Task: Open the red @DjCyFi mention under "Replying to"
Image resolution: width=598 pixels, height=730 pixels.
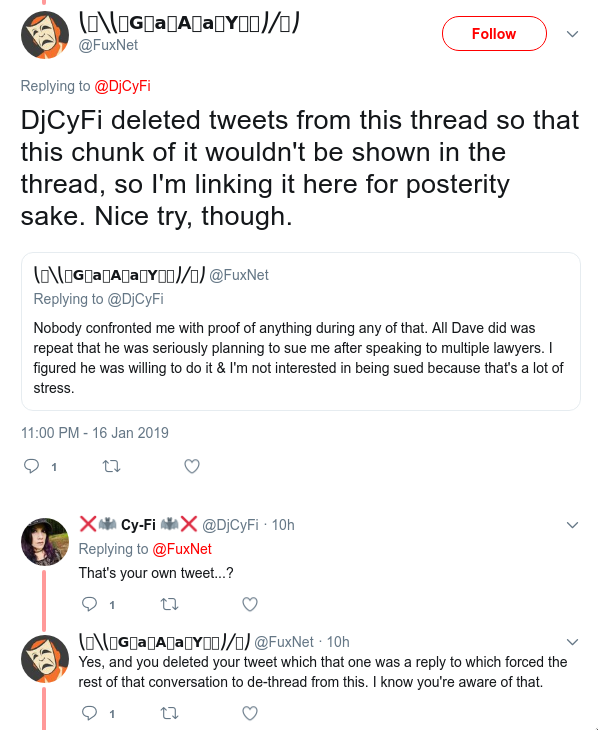Action: point(122,86)
